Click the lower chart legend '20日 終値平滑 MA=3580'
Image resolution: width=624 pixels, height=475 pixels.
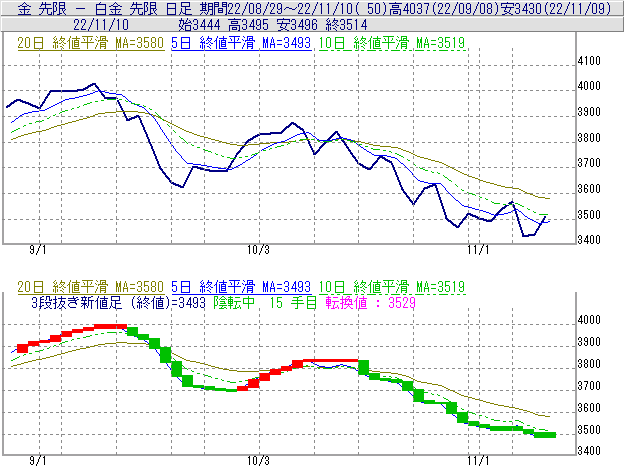tap(91, 287)
